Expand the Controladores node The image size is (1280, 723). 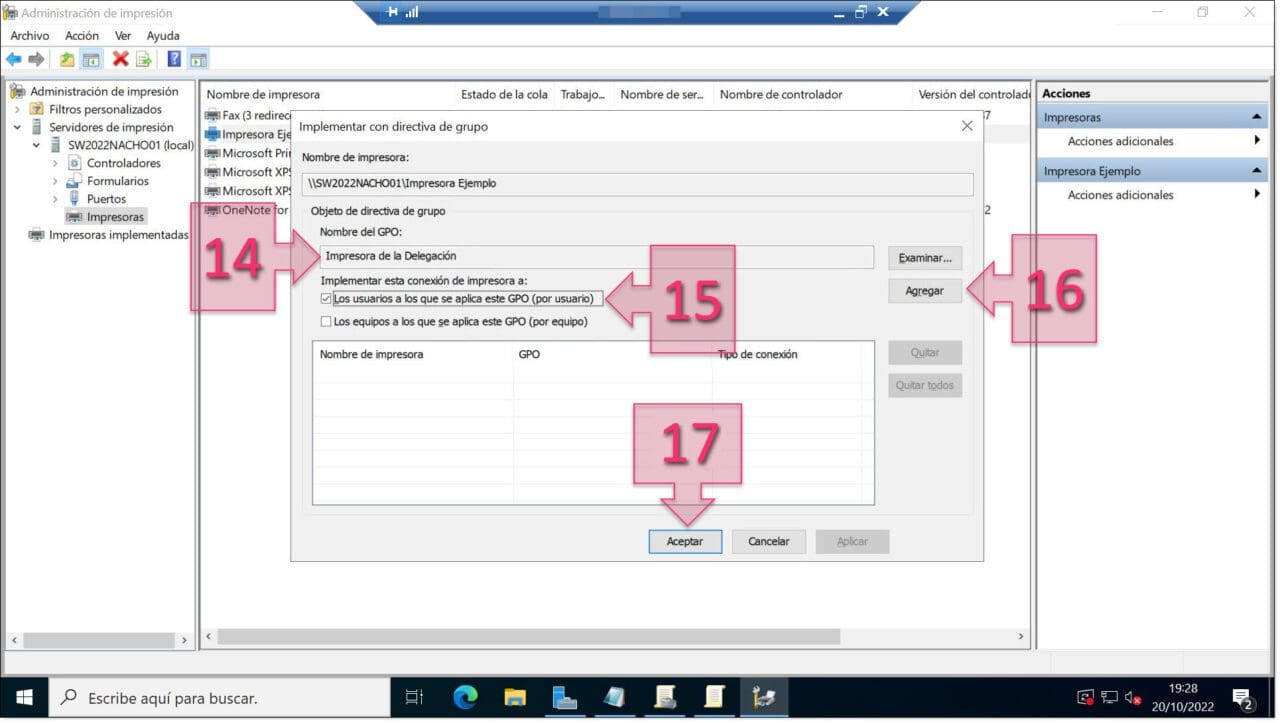[x=55, y=163]
